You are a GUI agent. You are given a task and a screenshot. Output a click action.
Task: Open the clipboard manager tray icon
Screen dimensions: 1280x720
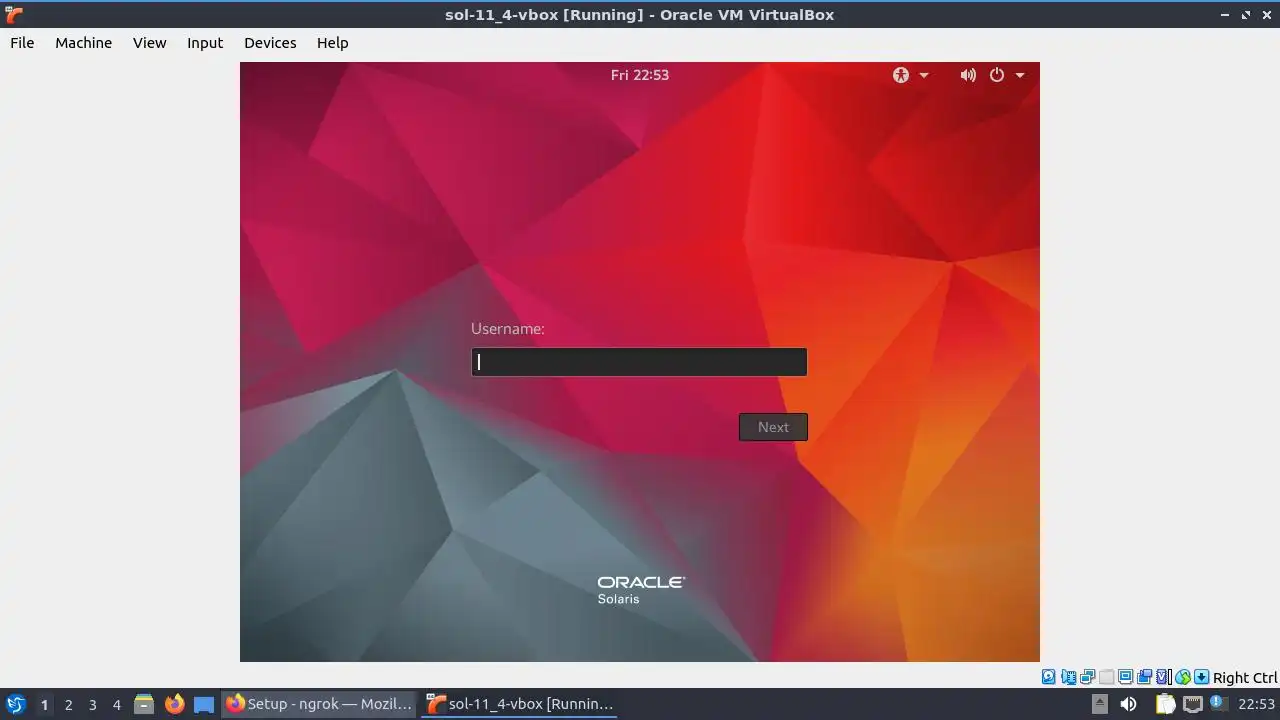coord(1165,704)
